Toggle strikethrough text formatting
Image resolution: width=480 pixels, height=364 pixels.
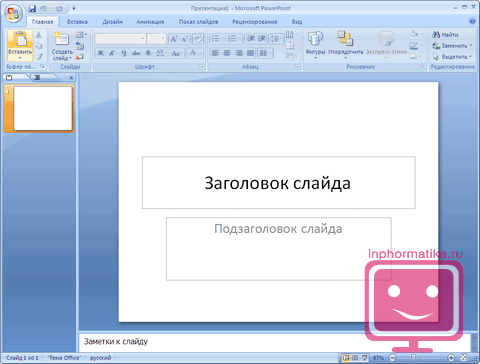pyautogui.click(x=136, y=53)
